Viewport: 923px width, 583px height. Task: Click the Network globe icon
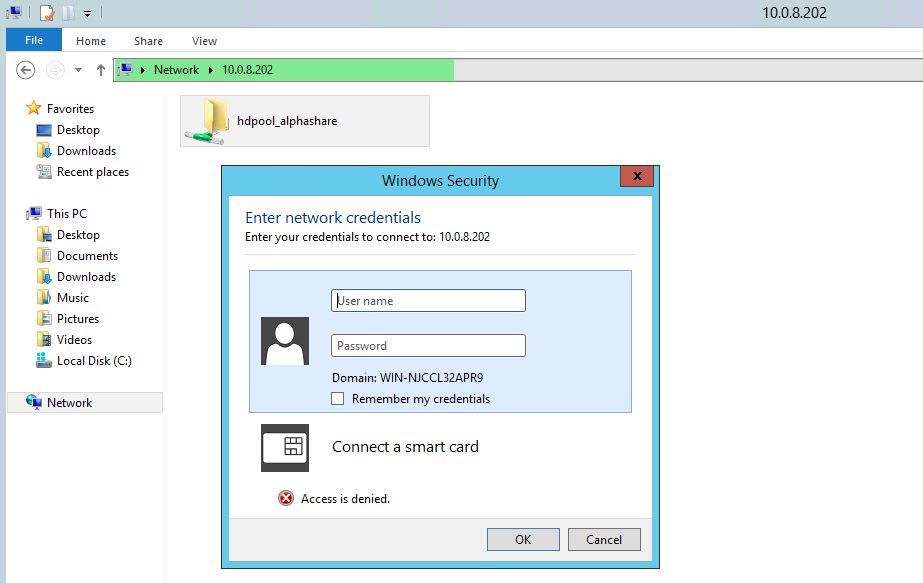[x=34, y=402]
